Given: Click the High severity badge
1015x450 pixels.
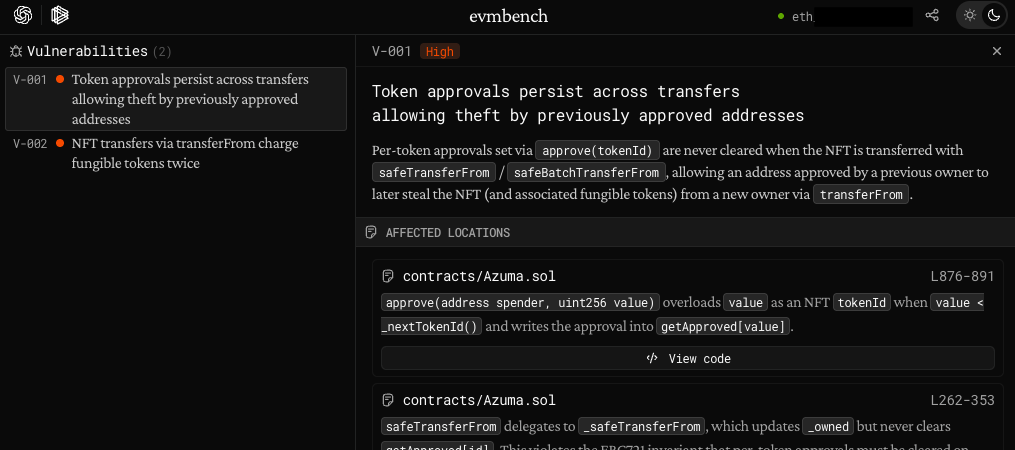Looking at the screenshot, I should pos(440,51).
